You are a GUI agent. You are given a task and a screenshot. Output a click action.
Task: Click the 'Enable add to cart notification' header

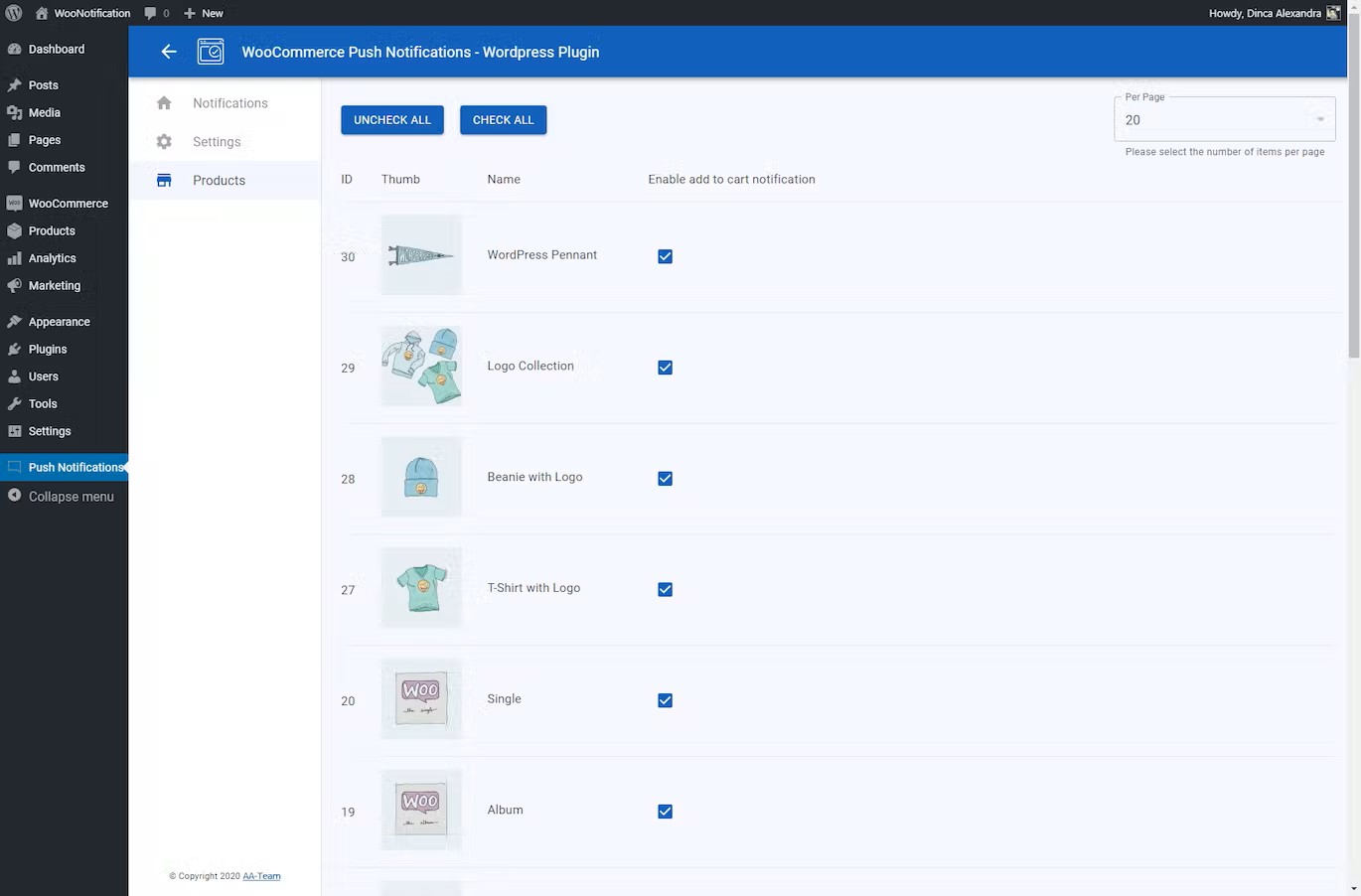732,180
